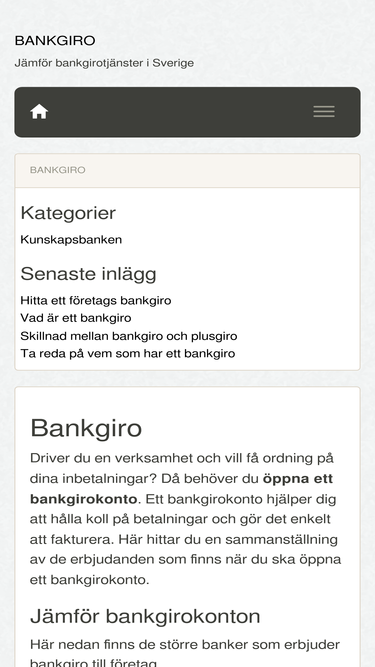Open Ta reda på vem som har ett bankgiro
The height and width of the screenshot is (667, 375).
click(128, 353)
